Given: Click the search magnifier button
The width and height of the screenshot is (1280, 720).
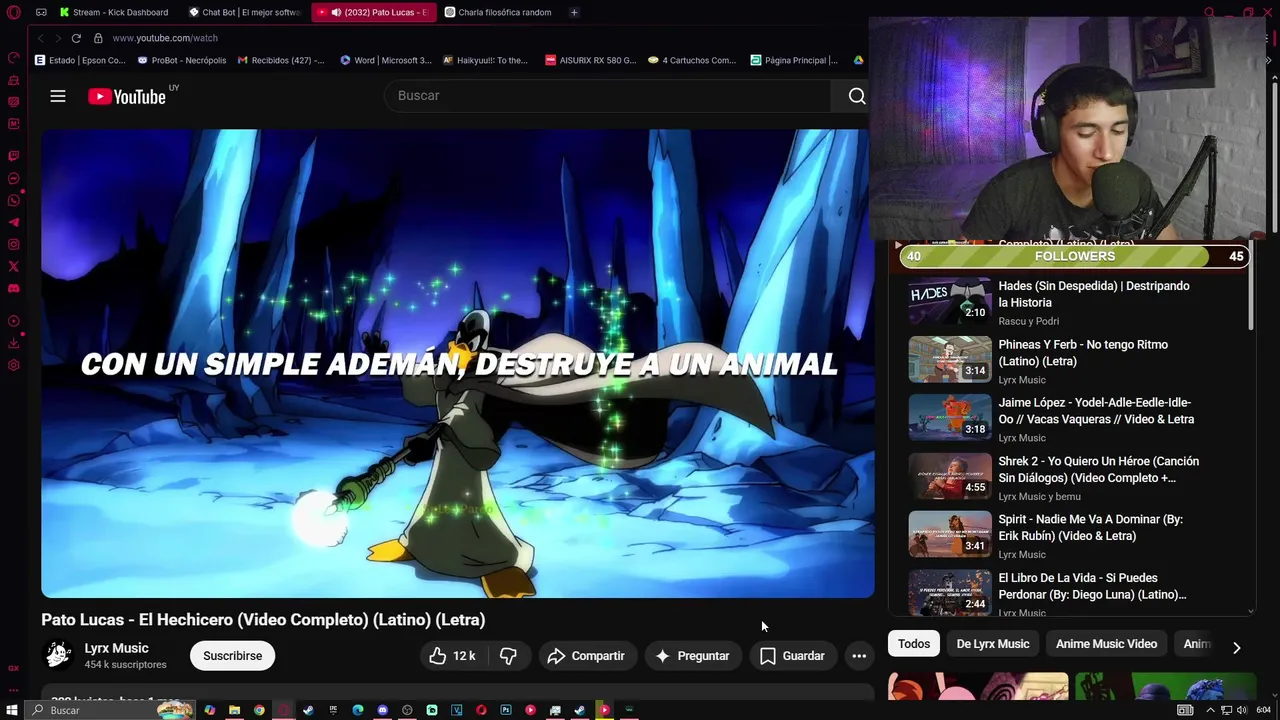Looking at the screenshot, I should 857,96.
